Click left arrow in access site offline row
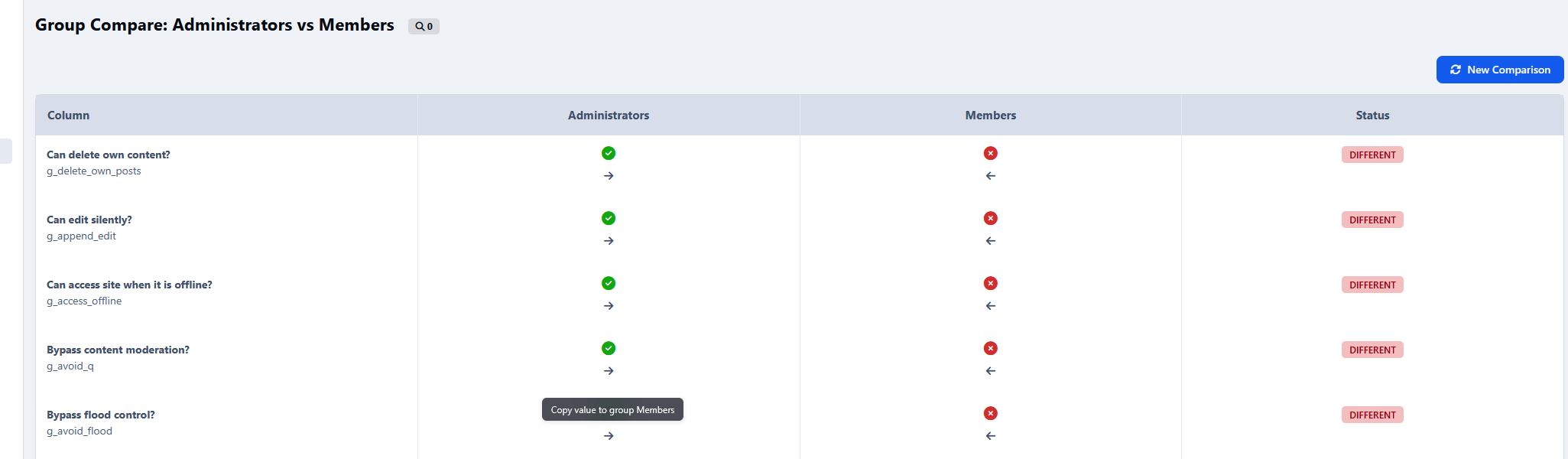 [990, 306]
